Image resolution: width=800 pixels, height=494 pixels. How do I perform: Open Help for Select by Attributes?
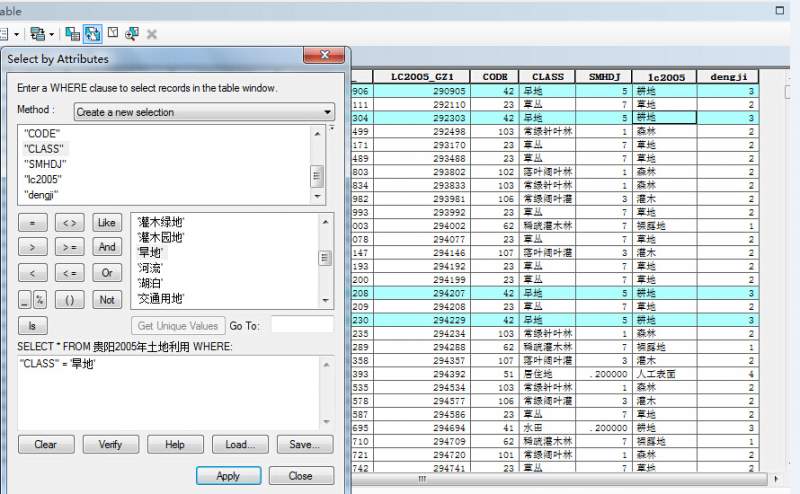pos(175,444)
